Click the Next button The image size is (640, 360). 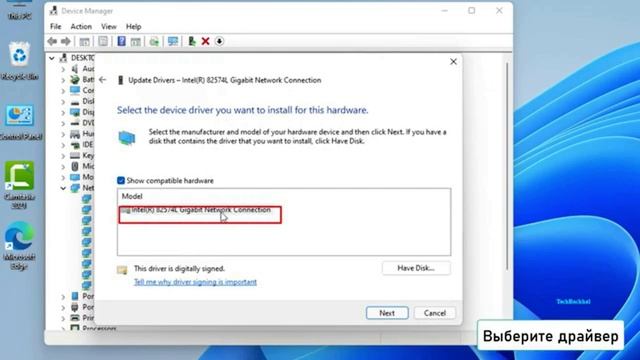coord(387,313)
